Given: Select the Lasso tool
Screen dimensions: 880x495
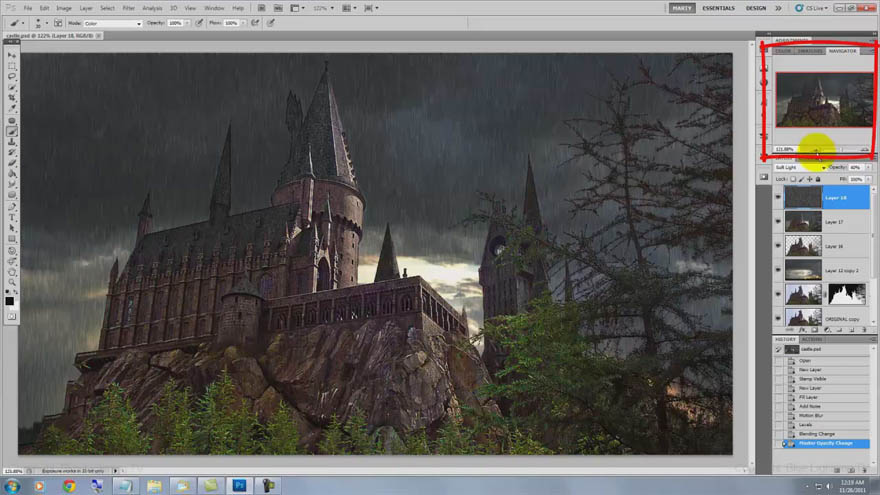Looking at the screenshot, I should (x=12, y=76).
